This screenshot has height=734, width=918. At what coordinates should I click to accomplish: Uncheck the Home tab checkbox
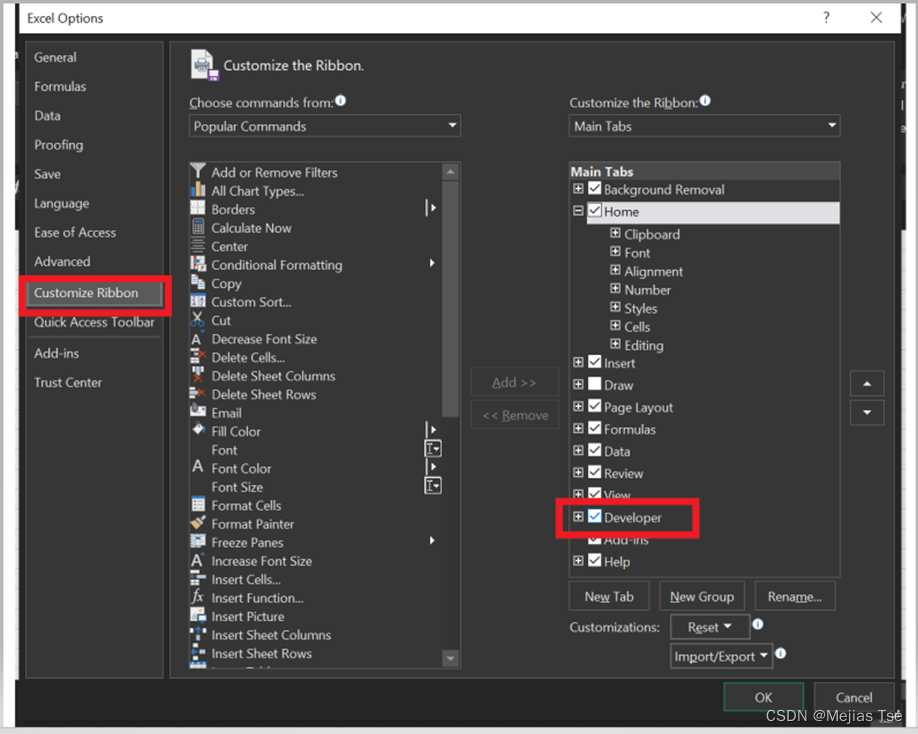click(x=595, y=210)
